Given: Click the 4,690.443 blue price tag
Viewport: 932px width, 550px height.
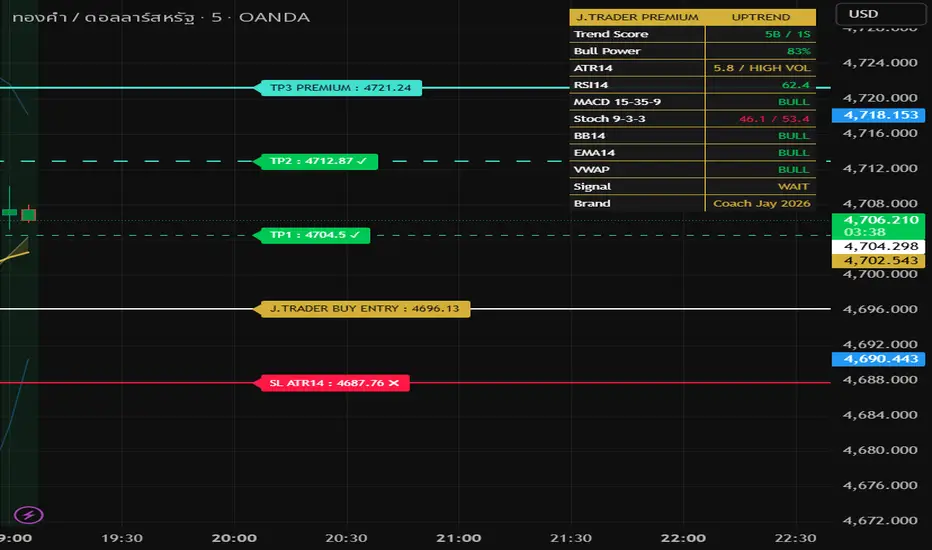Looking at the screenshot, I should 879,359.
